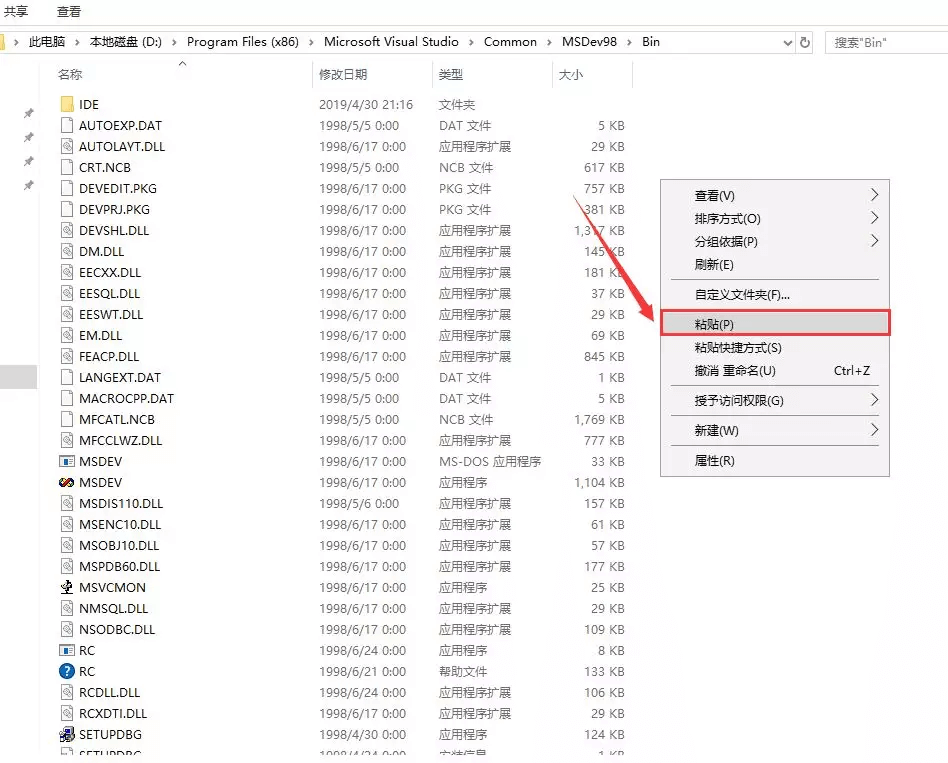Click the MFCATL.NCB file icon

67,420
